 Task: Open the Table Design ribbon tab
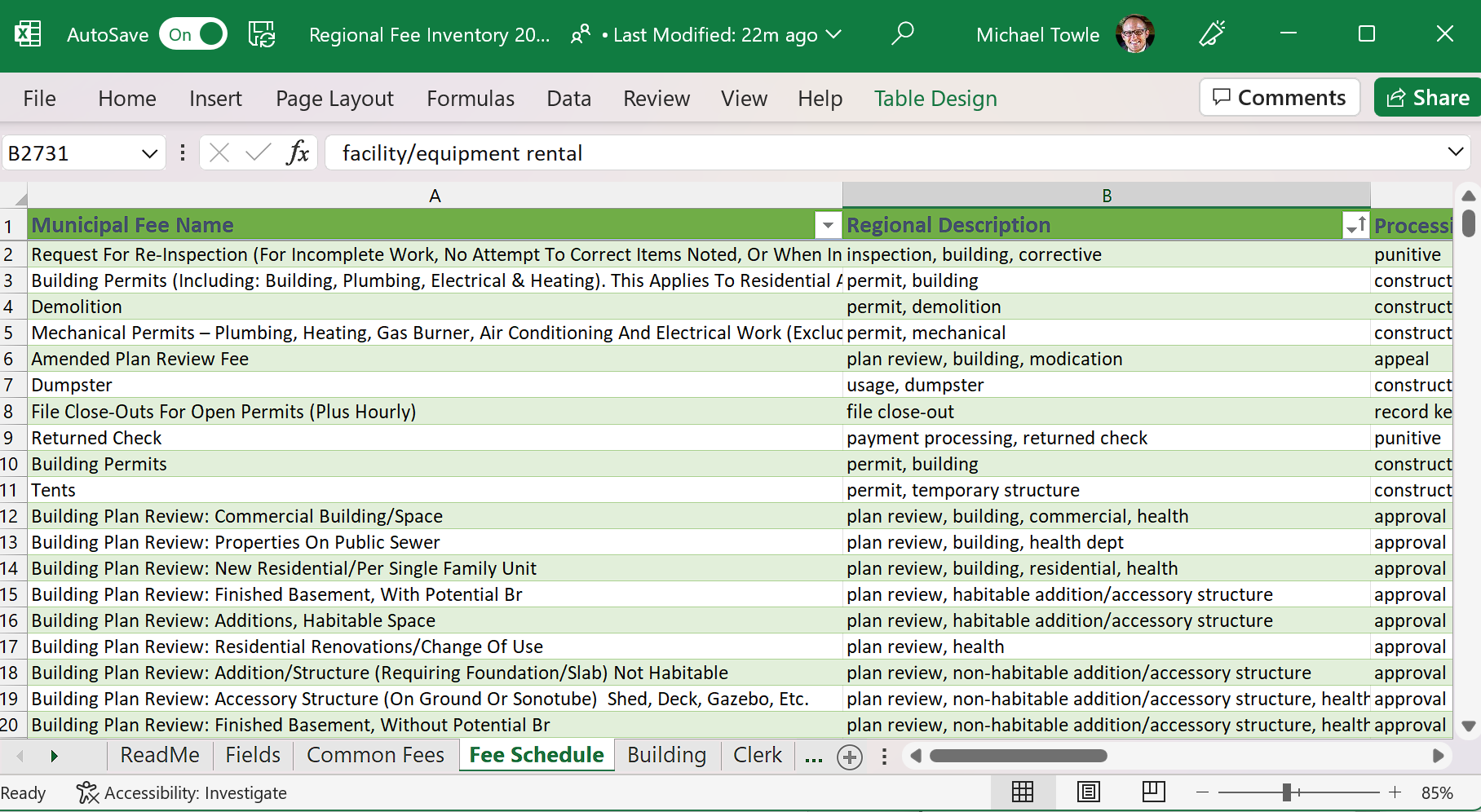coord(935,99)
